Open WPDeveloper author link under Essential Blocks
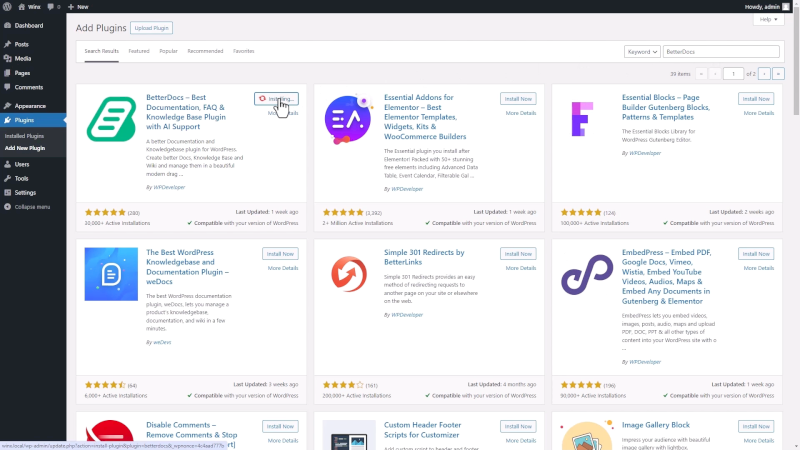Image resolution: width=800 pixels, height=450 pixels. (645, 153)
